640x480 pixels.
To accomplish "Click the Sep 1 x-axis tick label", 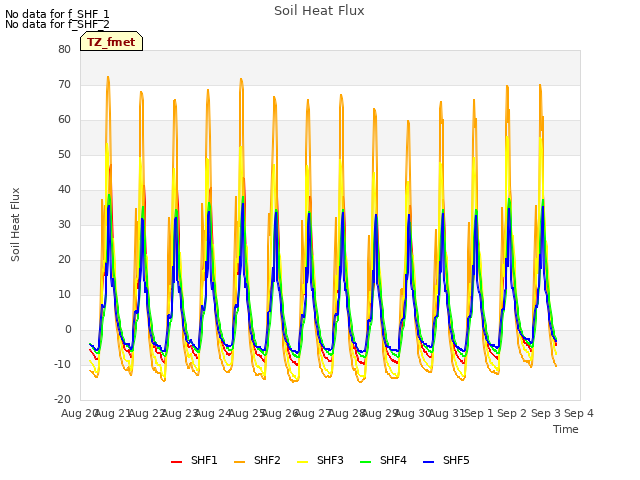I will click(x=479, y=413).
